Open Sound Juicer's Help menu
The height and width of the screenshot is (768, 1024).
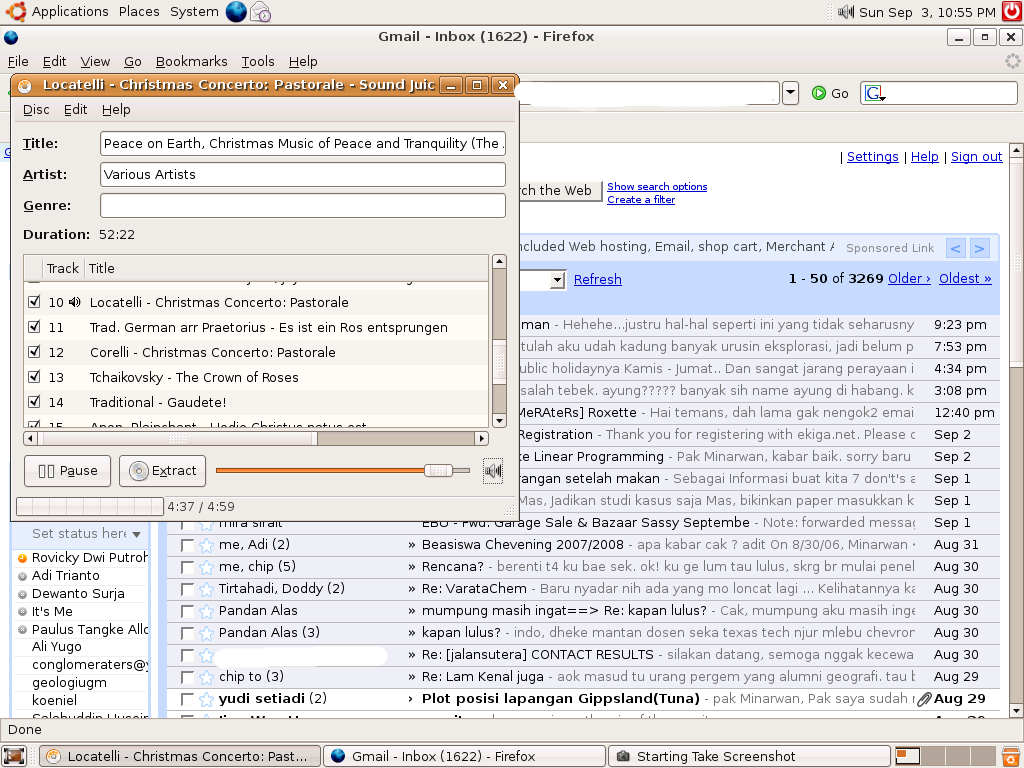(x=116, y=110)
